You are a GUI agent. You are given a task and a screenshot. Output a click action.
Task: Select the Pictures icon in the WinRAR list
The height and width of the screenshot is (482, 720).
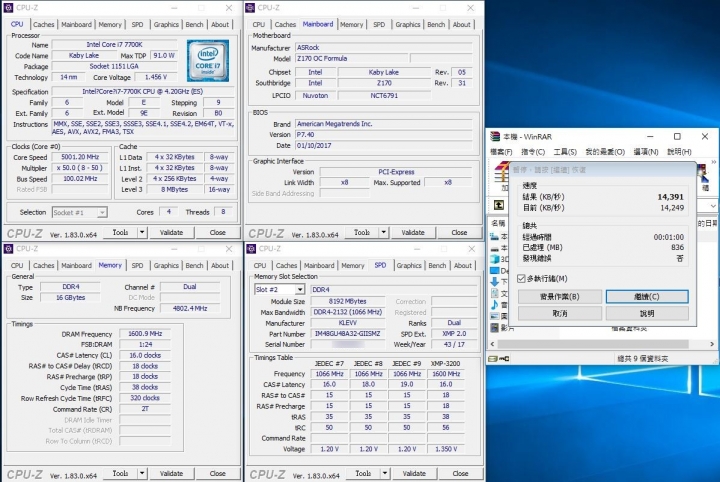tap(495, 316)
